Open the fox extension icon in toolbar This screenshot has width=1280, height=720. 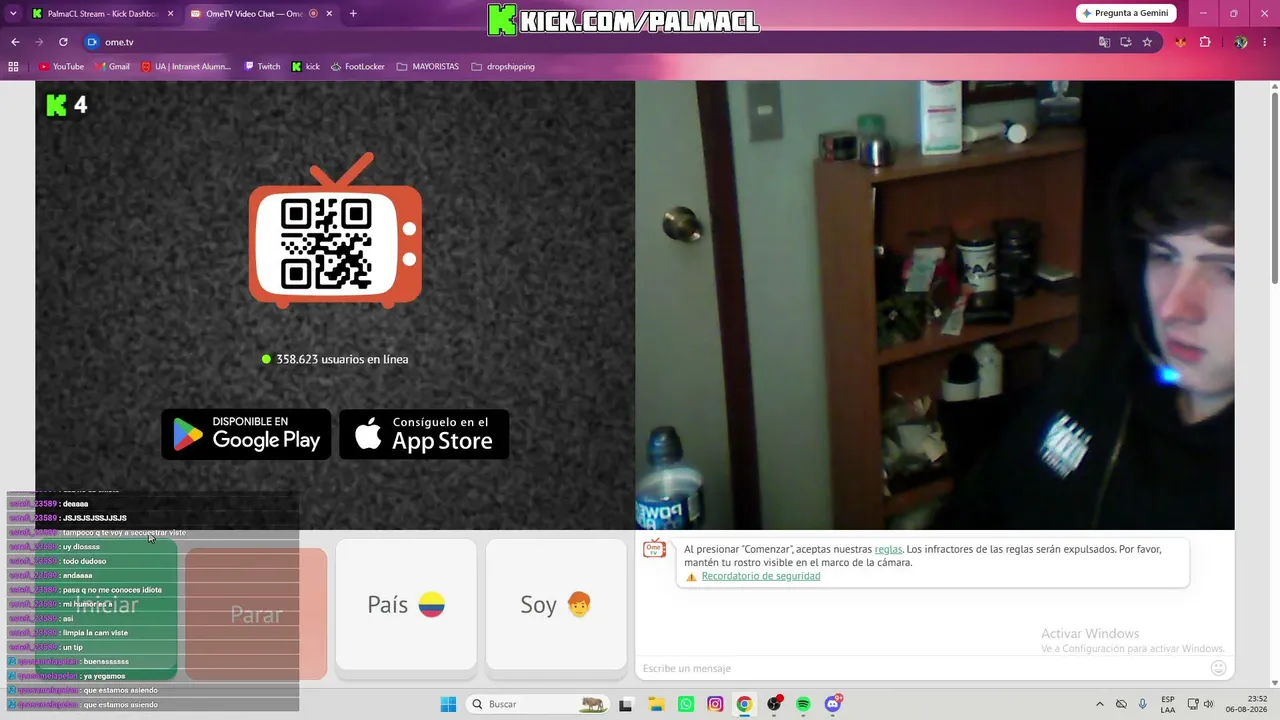pos(1181,42)
